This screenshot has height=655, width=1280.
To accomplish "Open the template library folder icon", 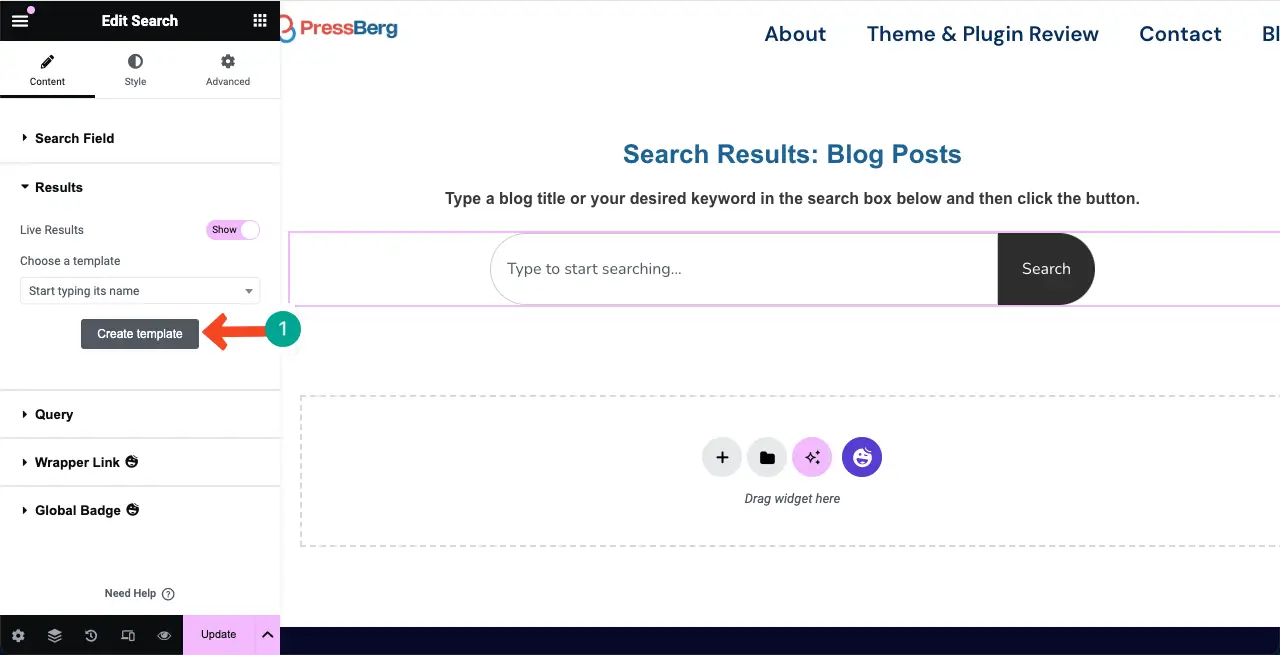I will tap(767, 457).
